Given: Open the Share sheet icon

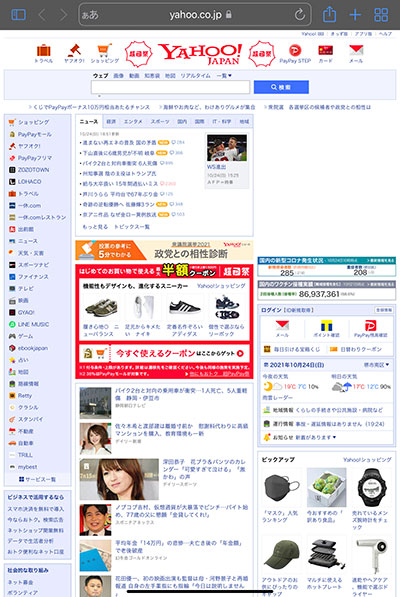Looking at the screenshot, I should point(330,14).
